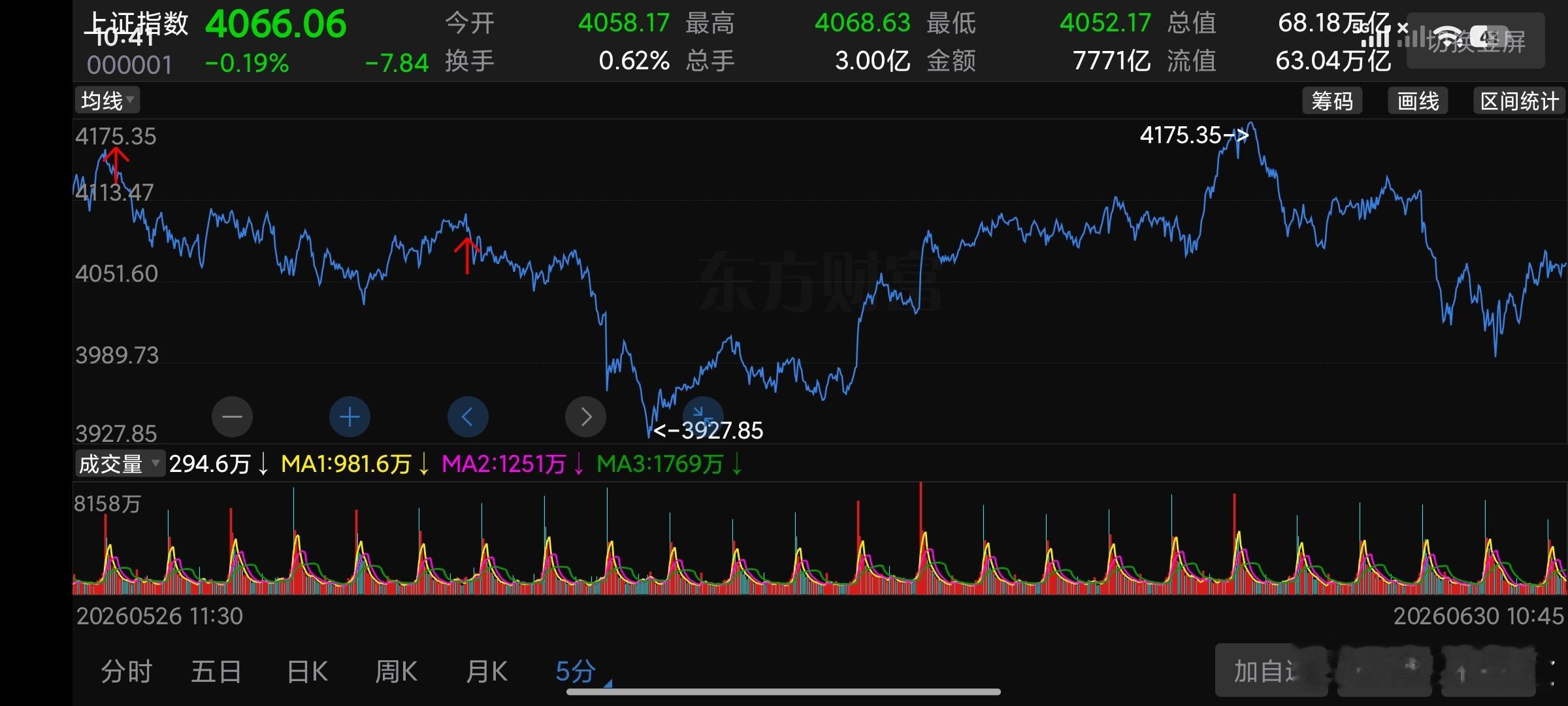
Task: Open 区间统计 range statistics
Action: (1519, 101)
